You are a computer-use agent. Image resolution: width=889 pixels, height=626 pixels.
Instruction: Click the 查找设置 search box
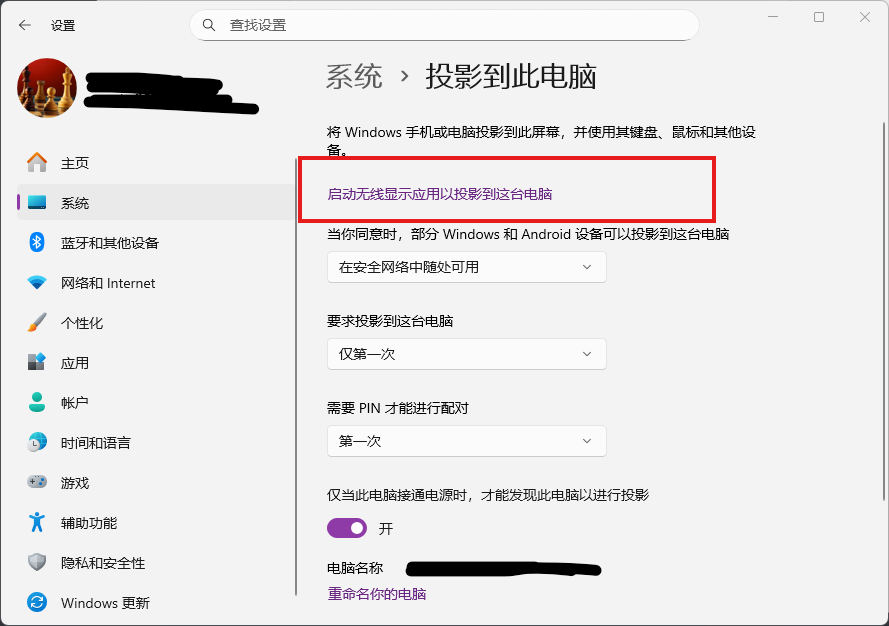[x=444, y=25]
